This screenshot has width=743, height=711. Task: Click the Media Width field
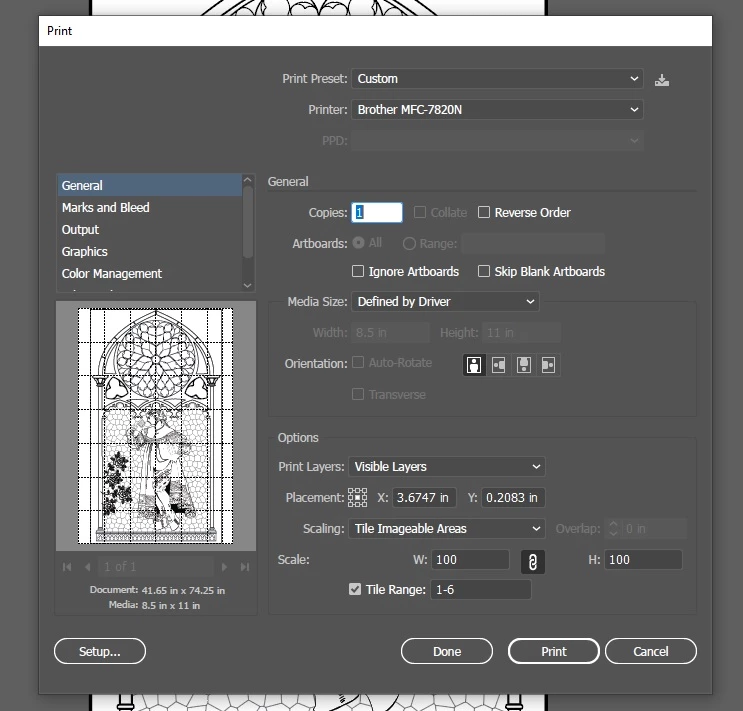pos(390,333)
